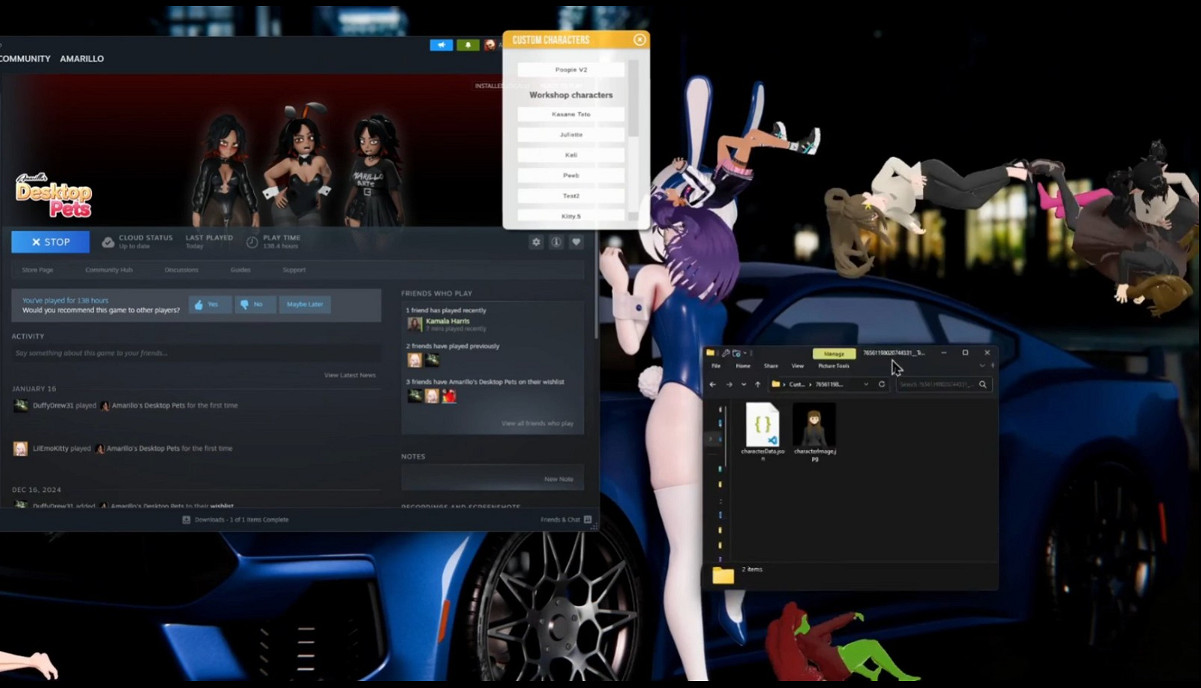1201x688 pixels.
Task: Refresh the Explorer folder view
Action: pos(881,384)
